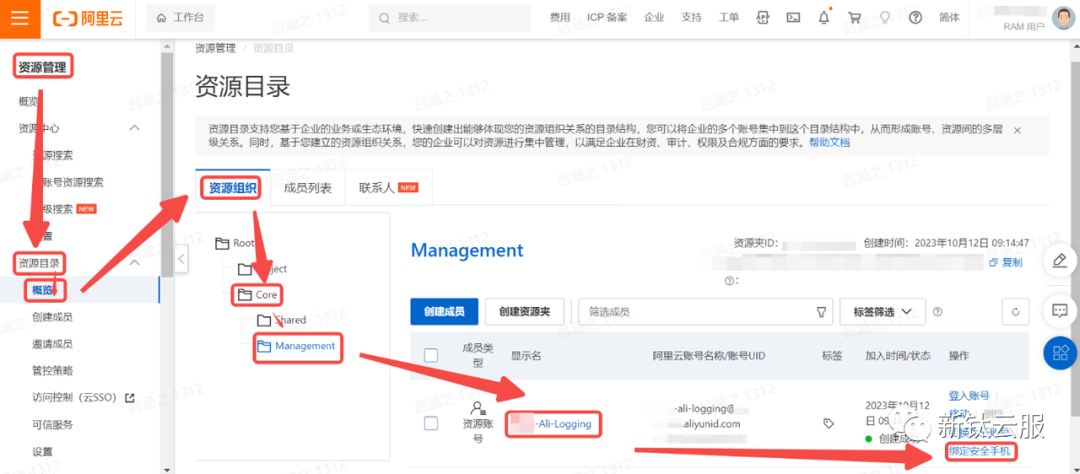Image resolution: width=1080 pixels, height=474 pixels.
Task: Refresh the member list
Action: 1015,311
